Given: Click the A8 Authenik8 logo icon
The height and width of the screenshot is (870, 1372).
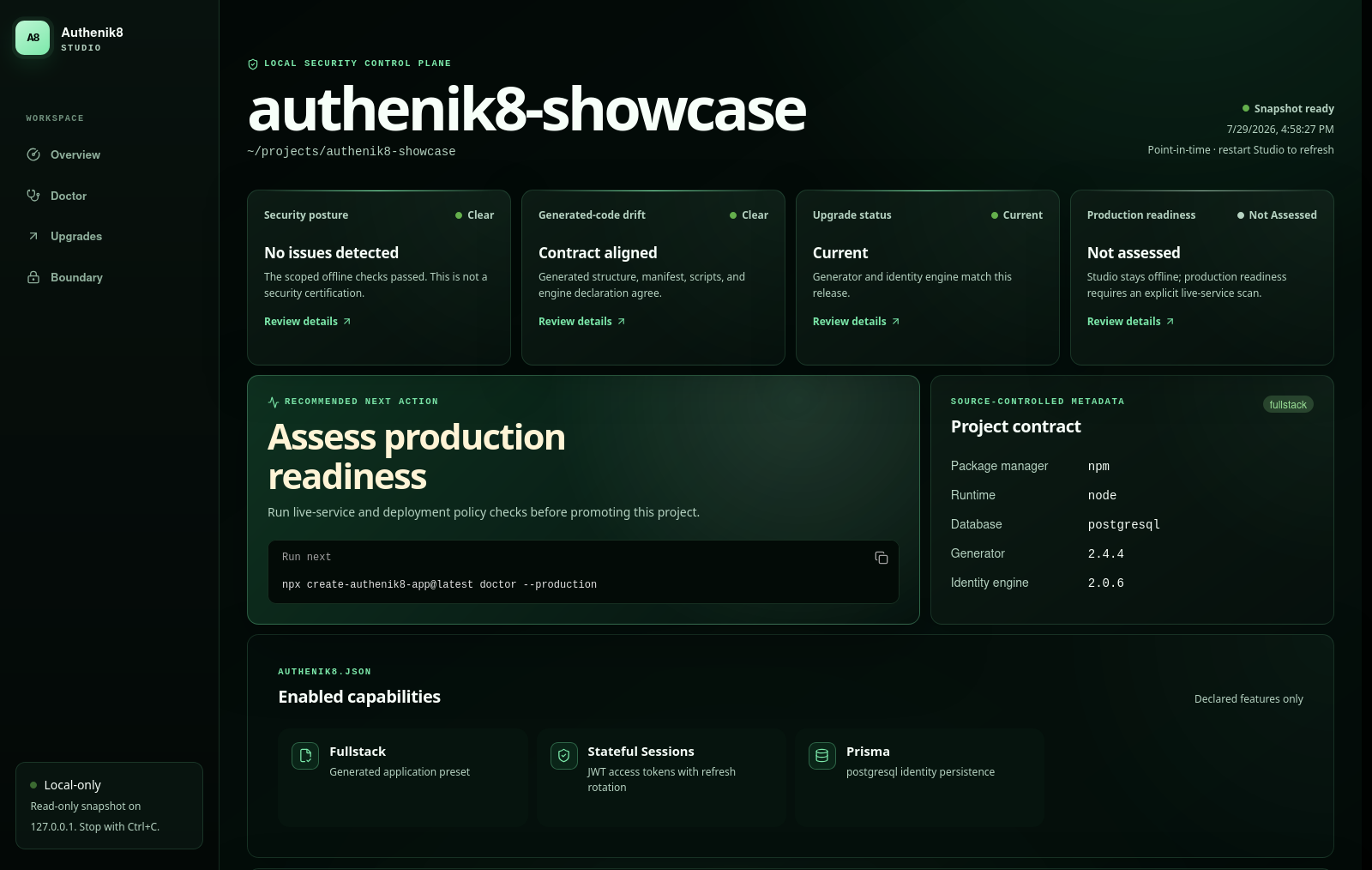Looking at the screenshot, I should (33, 38).
